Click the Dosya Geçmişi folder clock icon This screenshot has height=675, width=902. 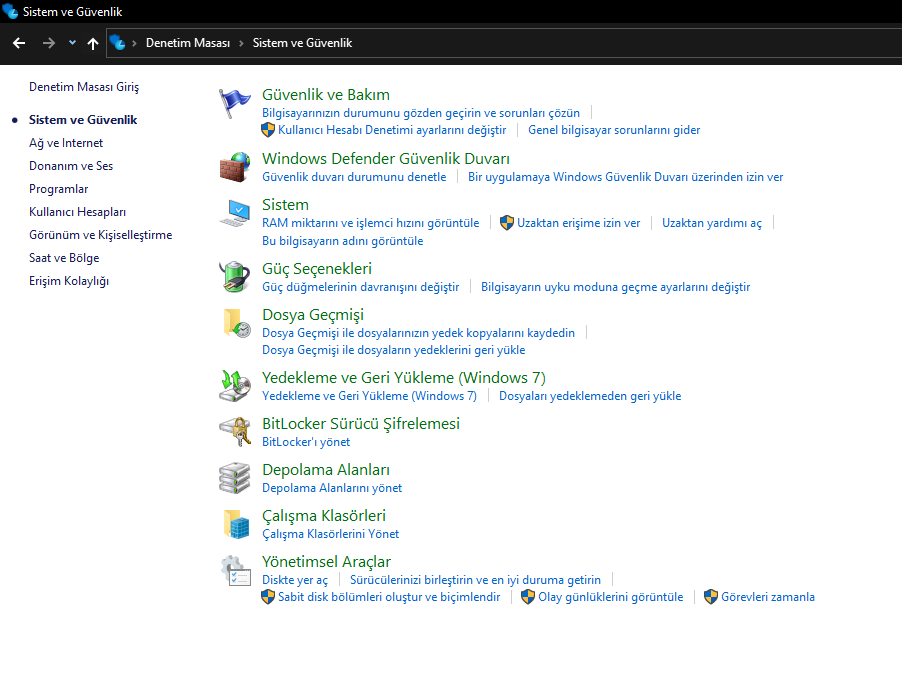click(x=236, y=323)
